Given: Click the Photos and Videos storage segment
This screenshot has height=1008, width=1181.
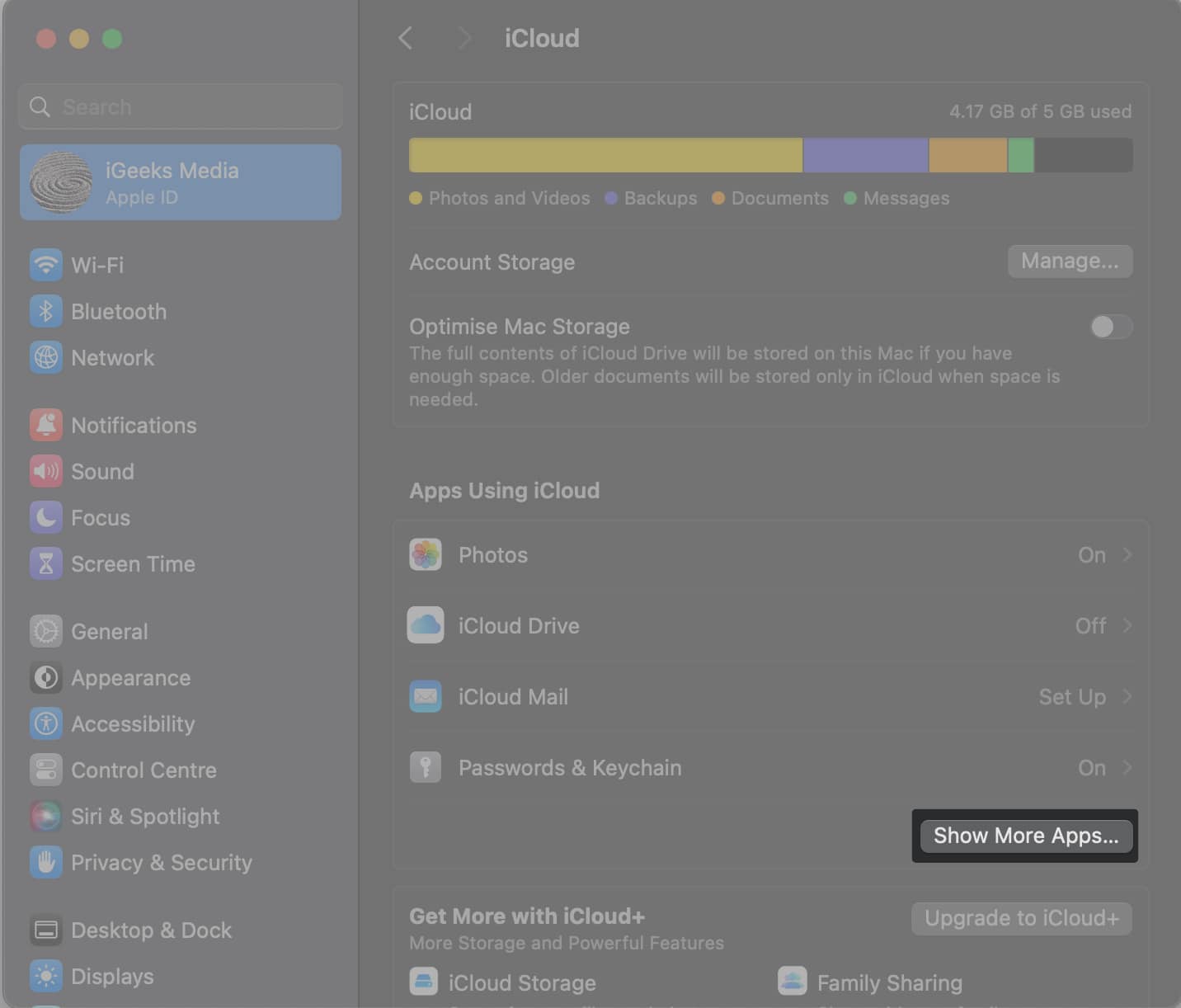Looking at the screenshot, I should [605, 155].
